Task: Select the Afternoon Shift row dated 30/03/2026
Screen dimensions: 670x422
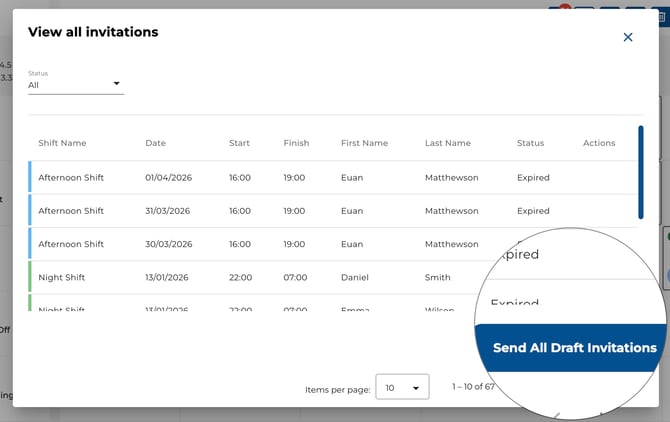Action: point(300,244)
